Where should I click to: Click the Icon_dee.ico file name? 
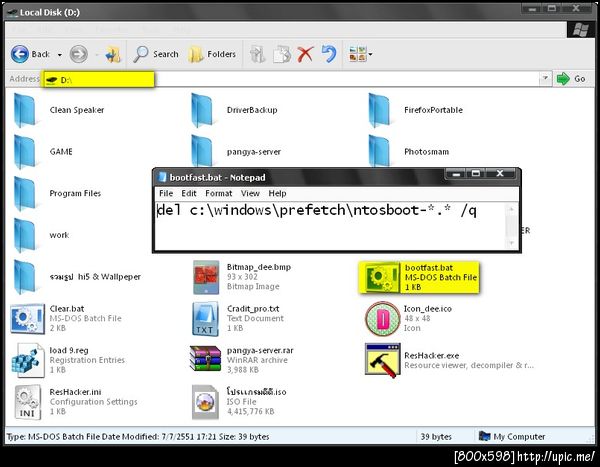pos(428,309)
